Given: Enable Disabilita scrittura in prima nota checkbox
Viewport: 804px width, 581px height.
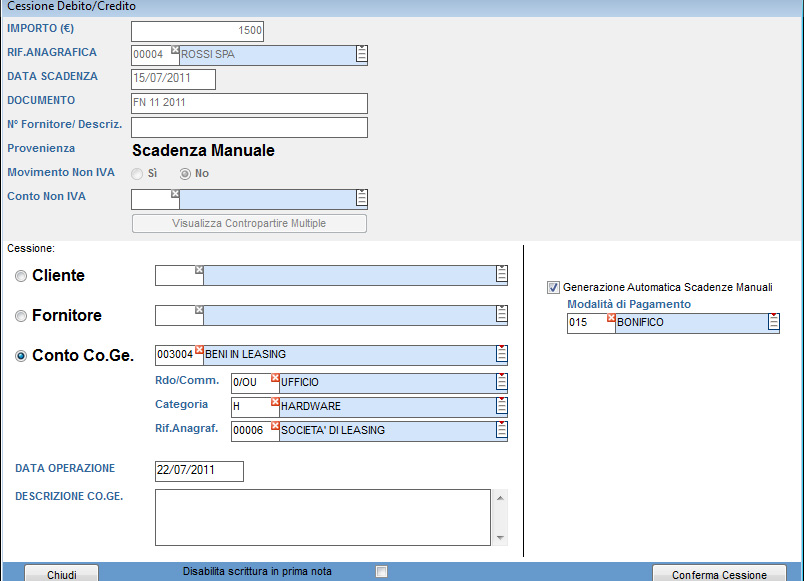Looking at the screenshot, I should (x=380, y=572).
